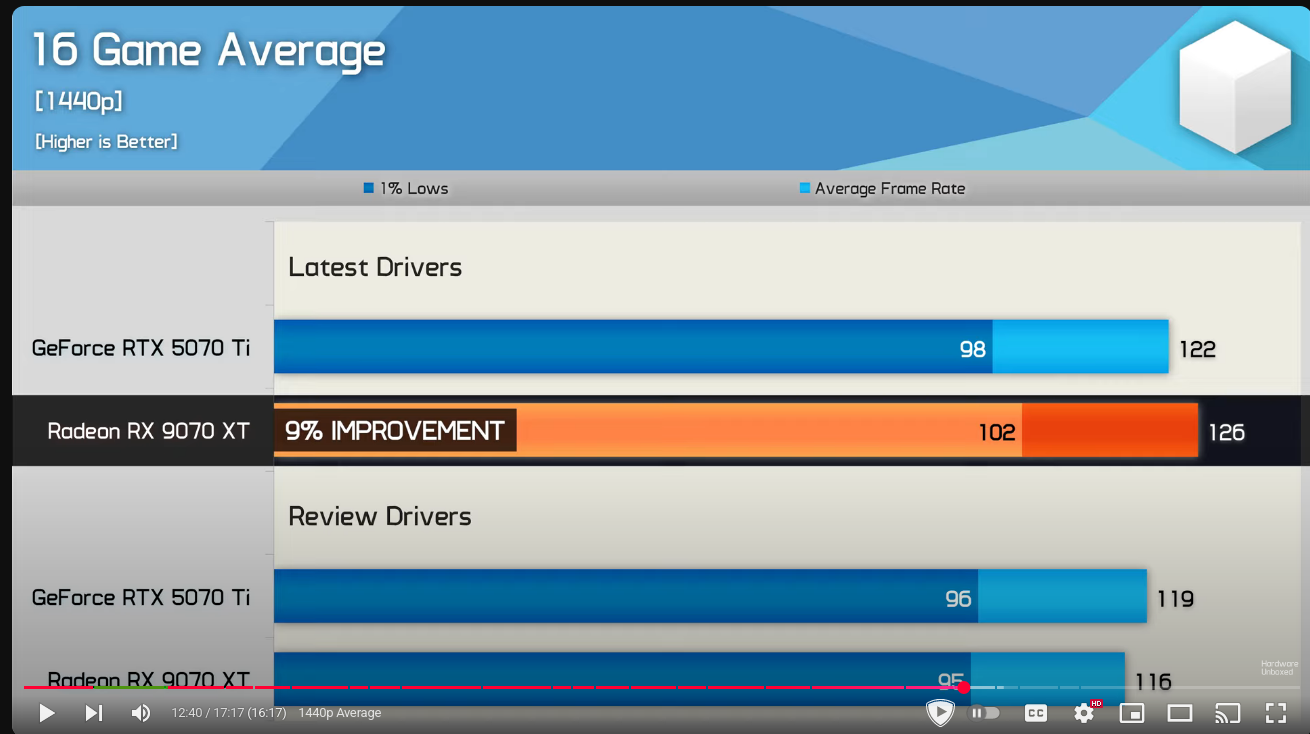Viewport: 1310px width, 734px height.
Task: Click the 'Review Drivers' heading
Action: (380, 516)
